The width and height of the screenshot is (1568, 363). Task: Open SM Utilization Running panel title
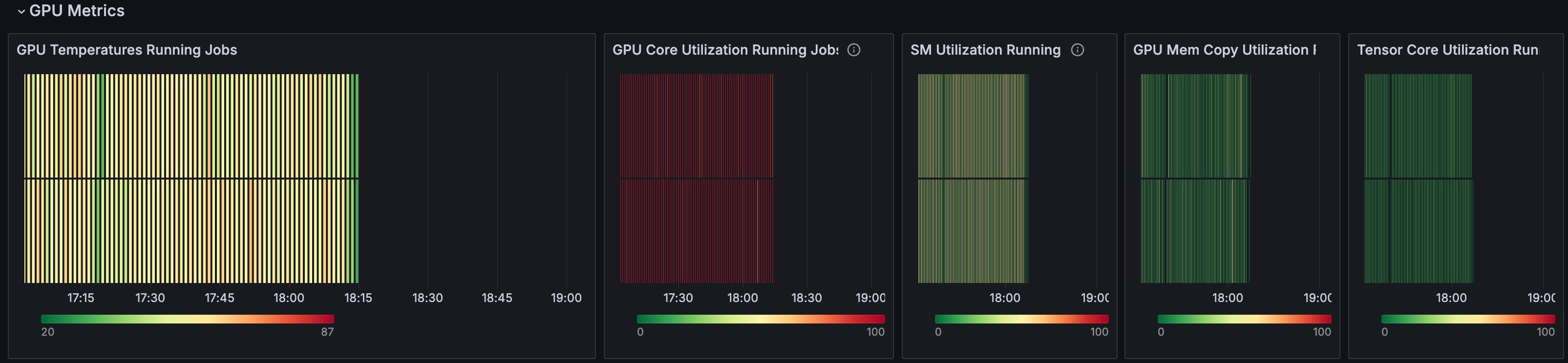coord(985,50)
